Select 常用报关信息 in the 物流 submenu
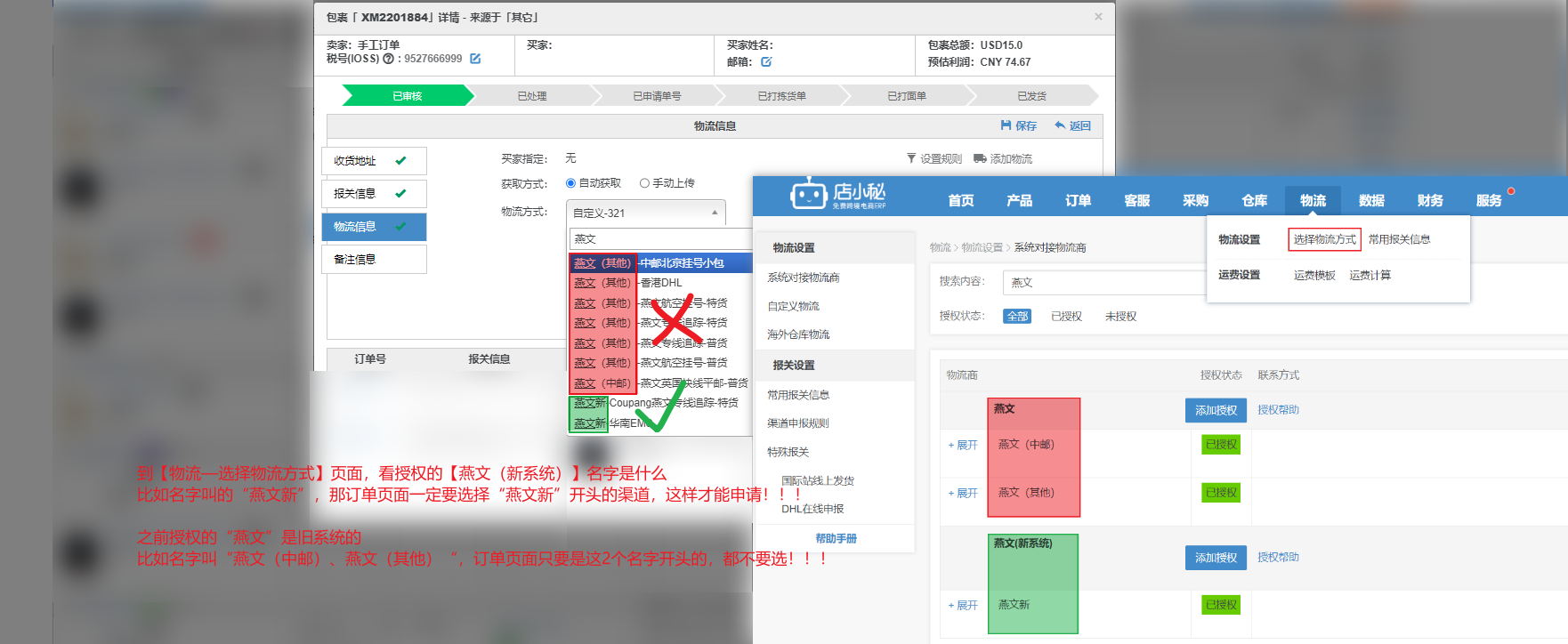Image resolution: width=1568 pixels, height=644 pixels. tap(1399, 239)
